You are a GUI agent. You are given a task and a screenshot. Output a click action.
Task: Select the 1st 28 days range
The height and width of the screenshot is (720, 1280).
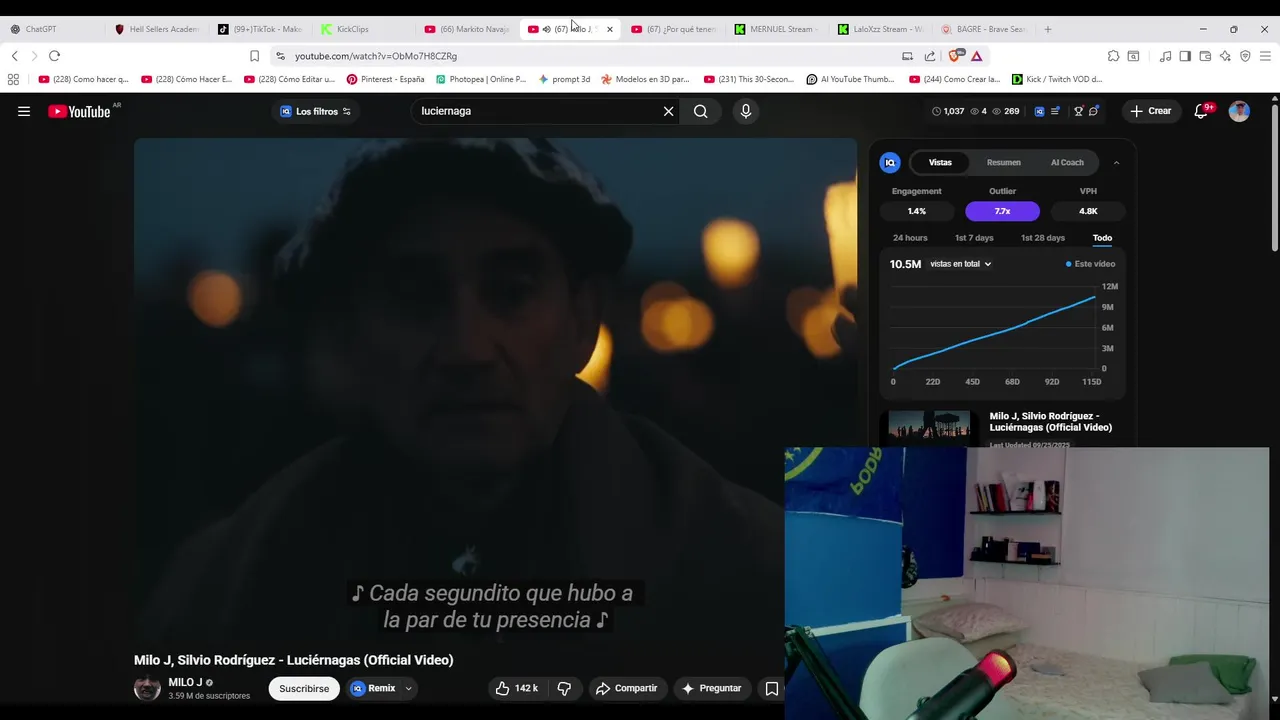click(1042, 238)
